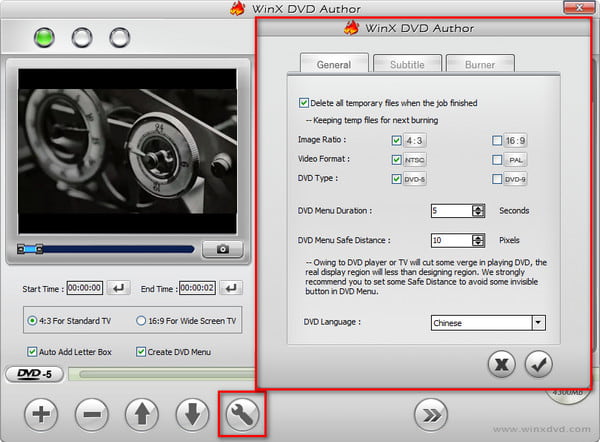The image size is (600, 442).
Task: Toggle Create DVD Menu checkbox
Action: 141,352
